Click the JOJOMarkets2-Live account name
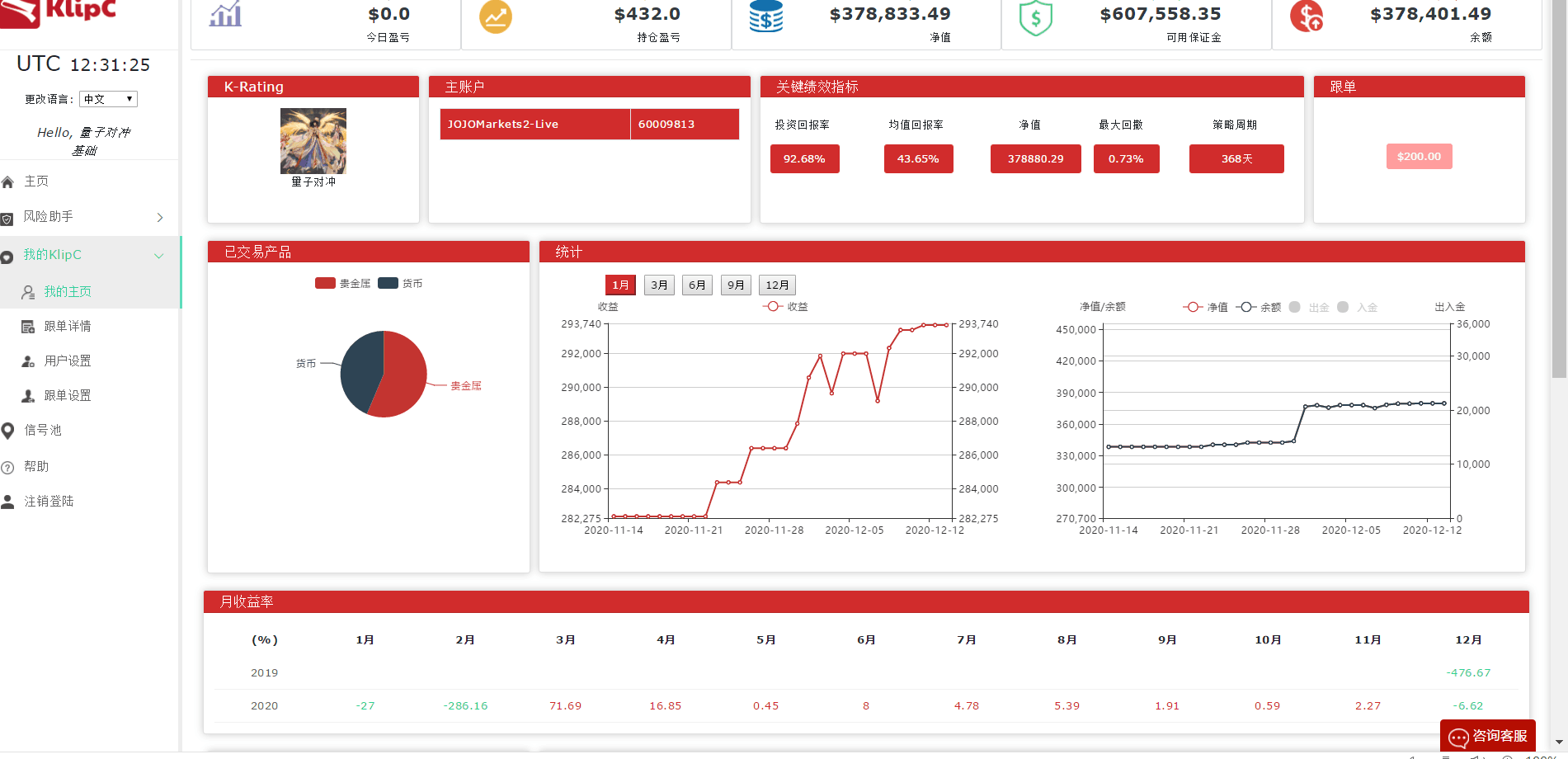The width and height of the screenshot is (1568, 759). [x=503, y=125]
